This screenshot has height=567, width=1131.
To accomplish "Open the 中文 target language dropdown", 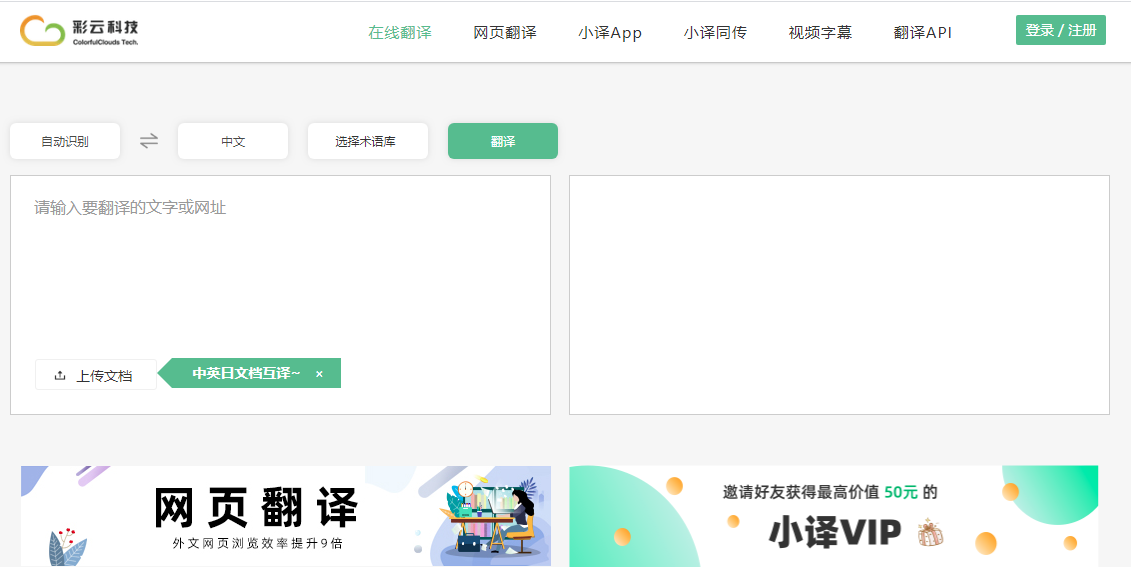I will pos(233,141).
